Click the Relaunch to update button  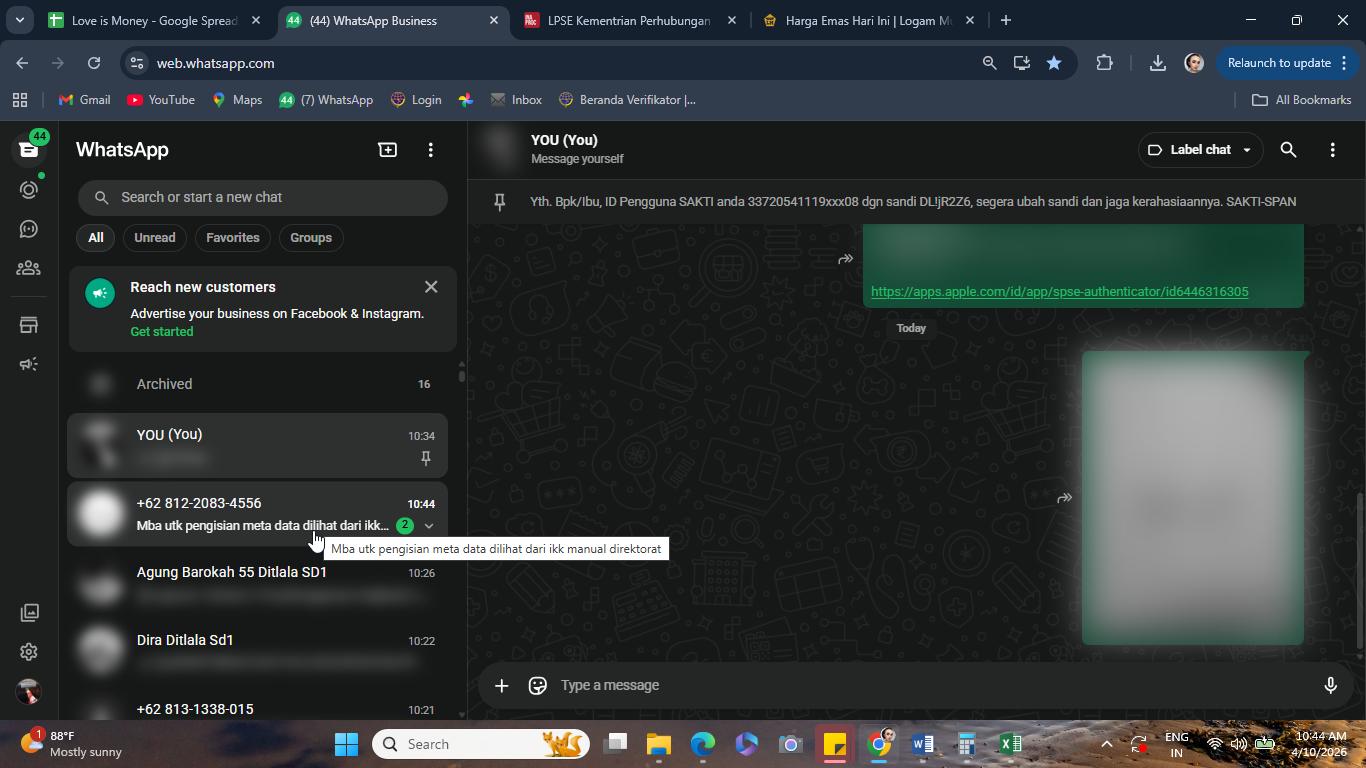click(1287, 63)
